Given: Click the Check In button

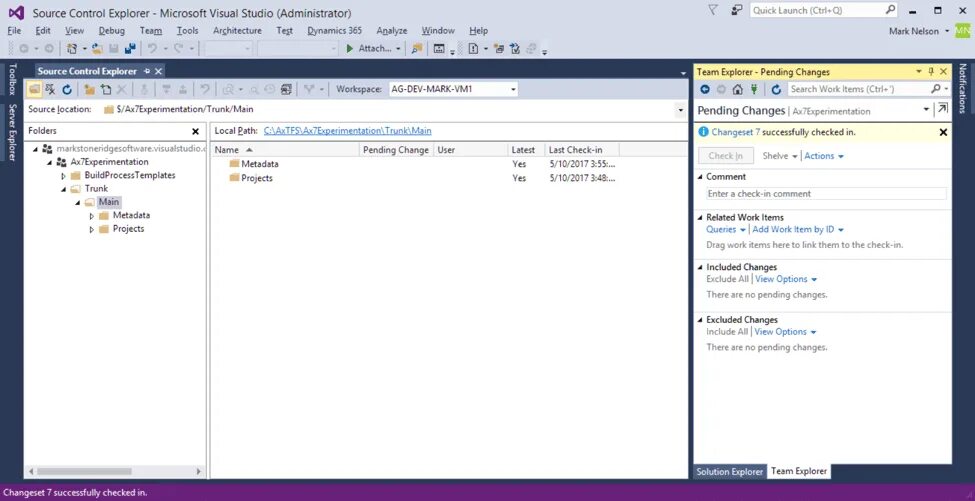Looking at the screenshot, I should (726, 156).
